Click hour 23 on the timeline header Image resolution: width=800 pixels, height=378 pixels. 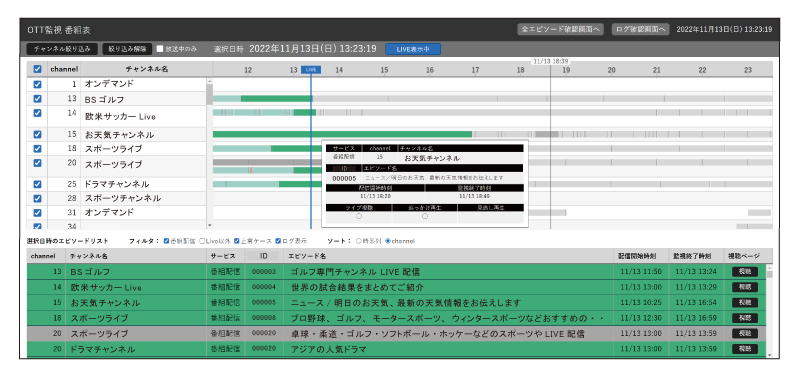coord(748,70)
